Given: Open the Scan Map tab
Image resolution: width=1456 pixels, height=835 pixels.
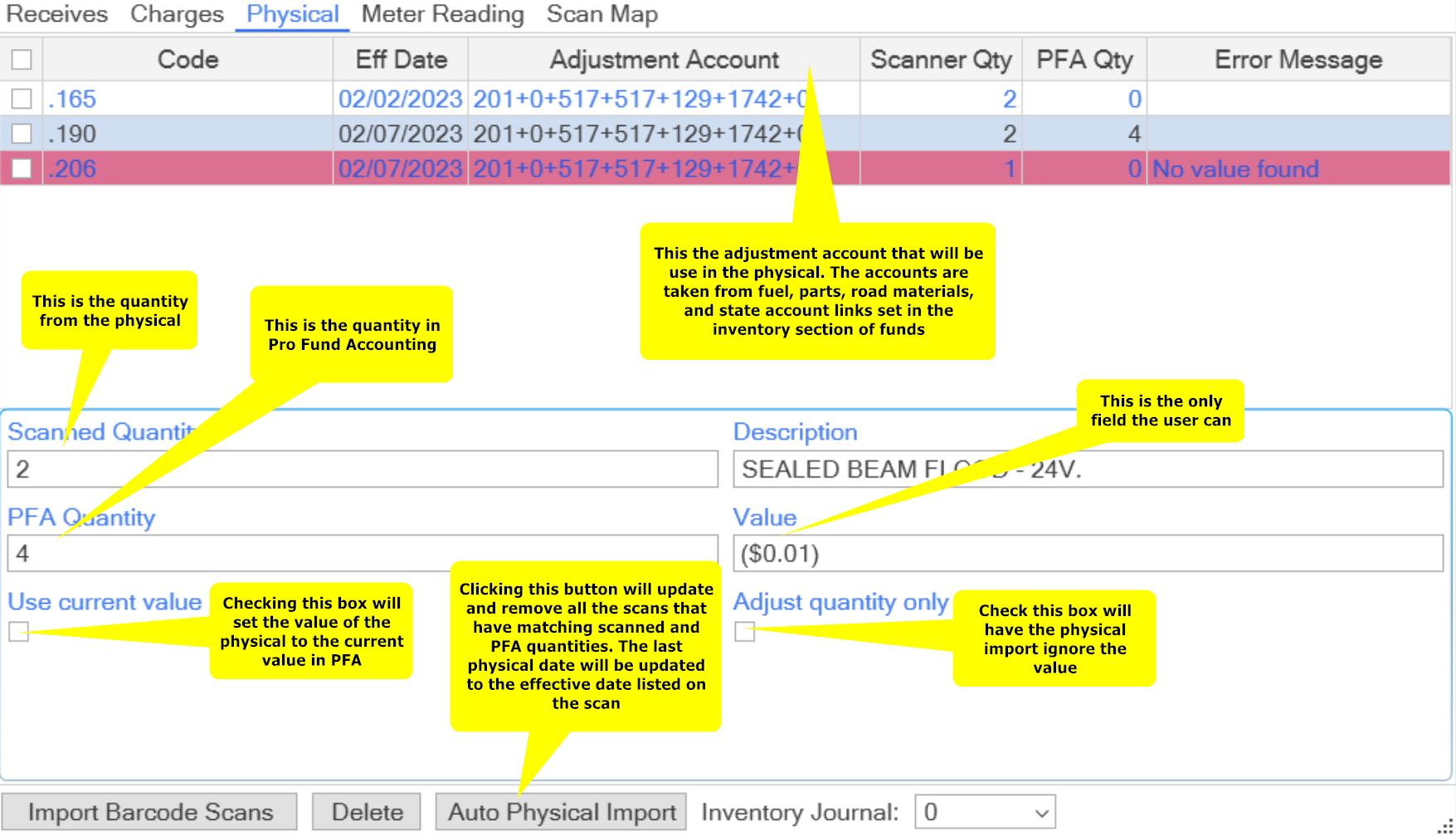Looking at the screenshot, I should pos(602,15).
